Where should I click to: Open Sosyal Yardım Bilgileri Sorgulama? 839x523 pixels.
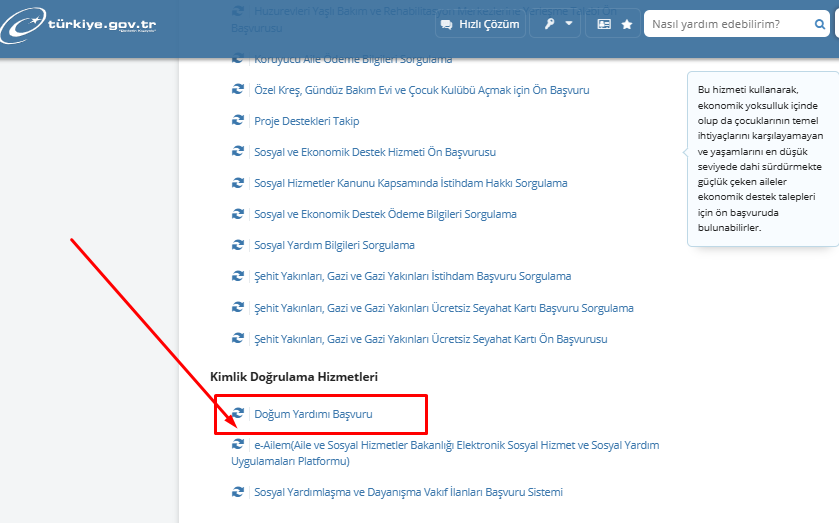pos(334,245)
